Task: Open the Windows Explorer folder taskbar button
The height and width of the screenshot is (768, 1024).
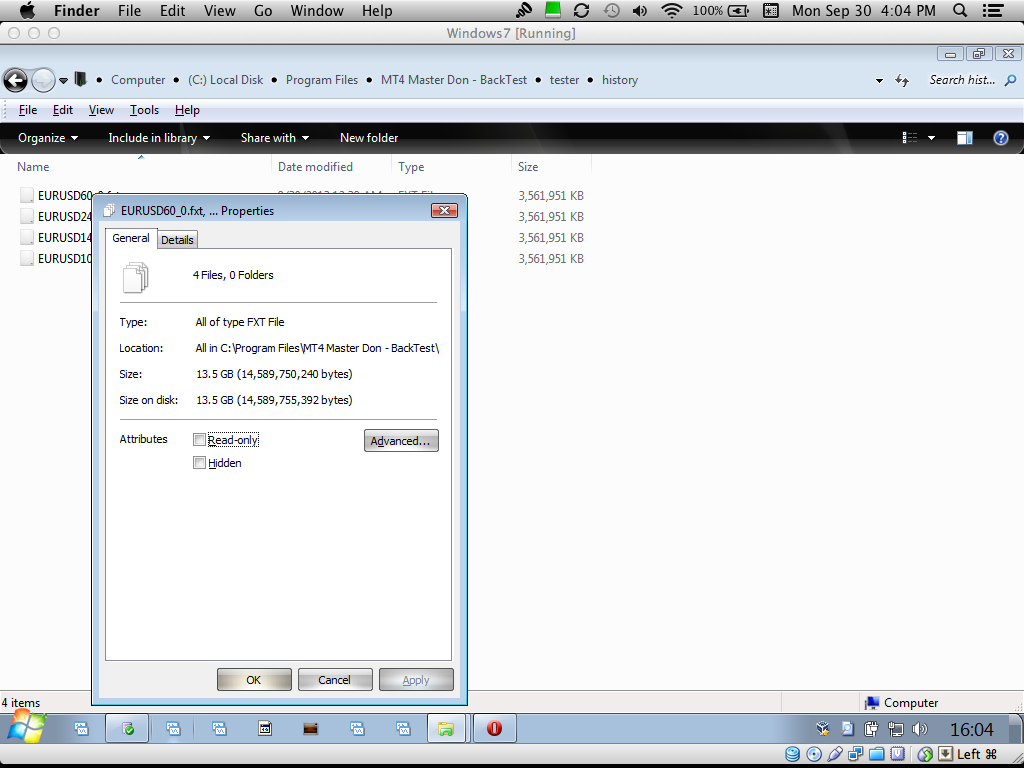Action: tap(446, 728)
